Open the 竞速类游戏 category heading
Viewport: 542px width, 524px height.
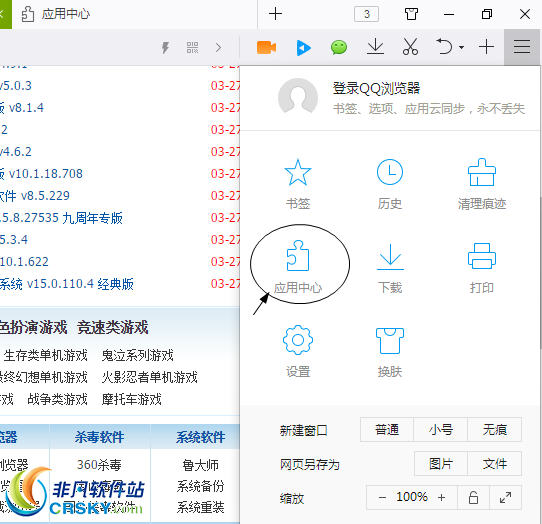point(113,327)
